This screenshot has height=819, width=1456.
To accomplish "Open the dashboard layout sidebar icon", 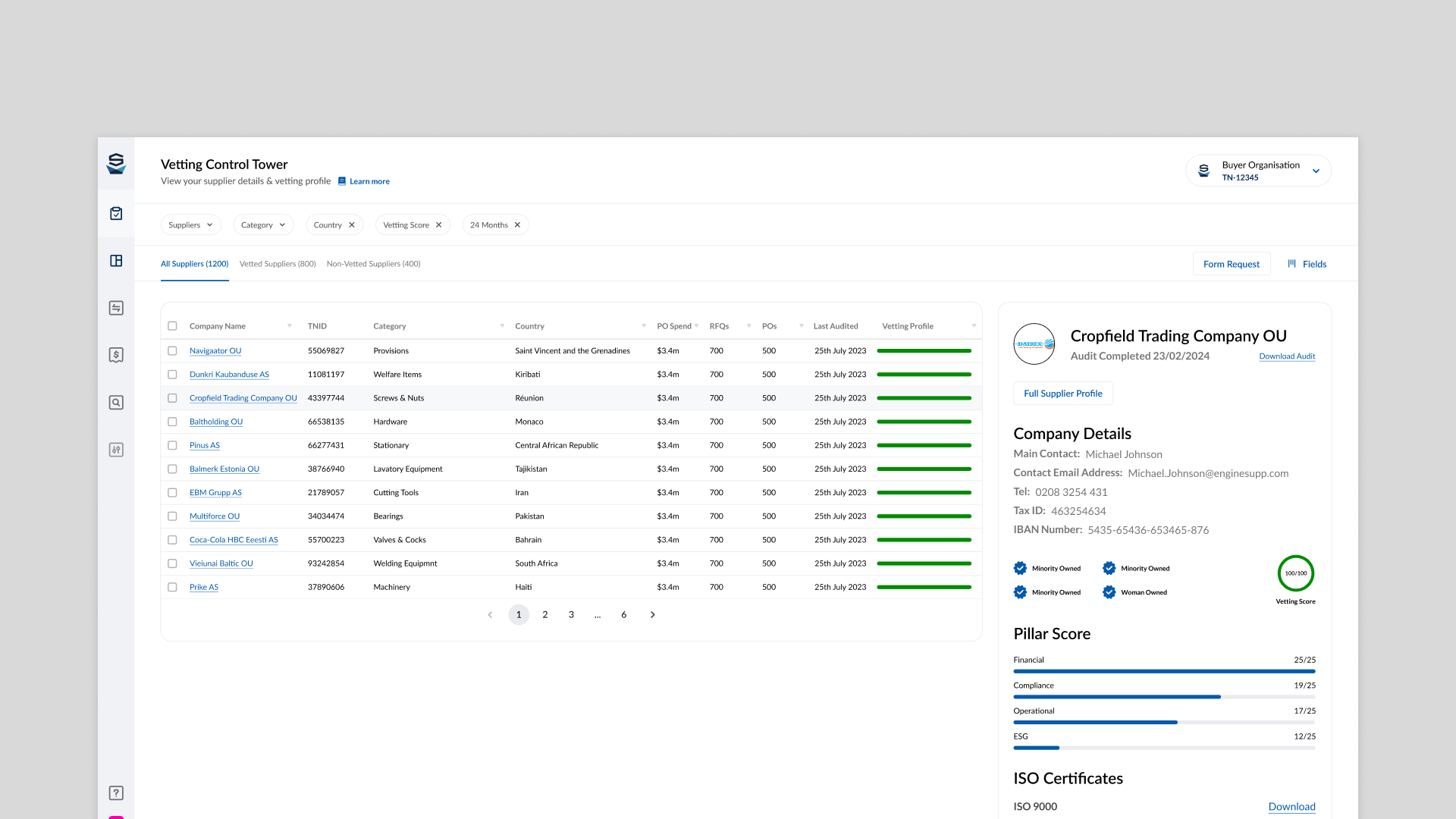I will coord(116,261).
